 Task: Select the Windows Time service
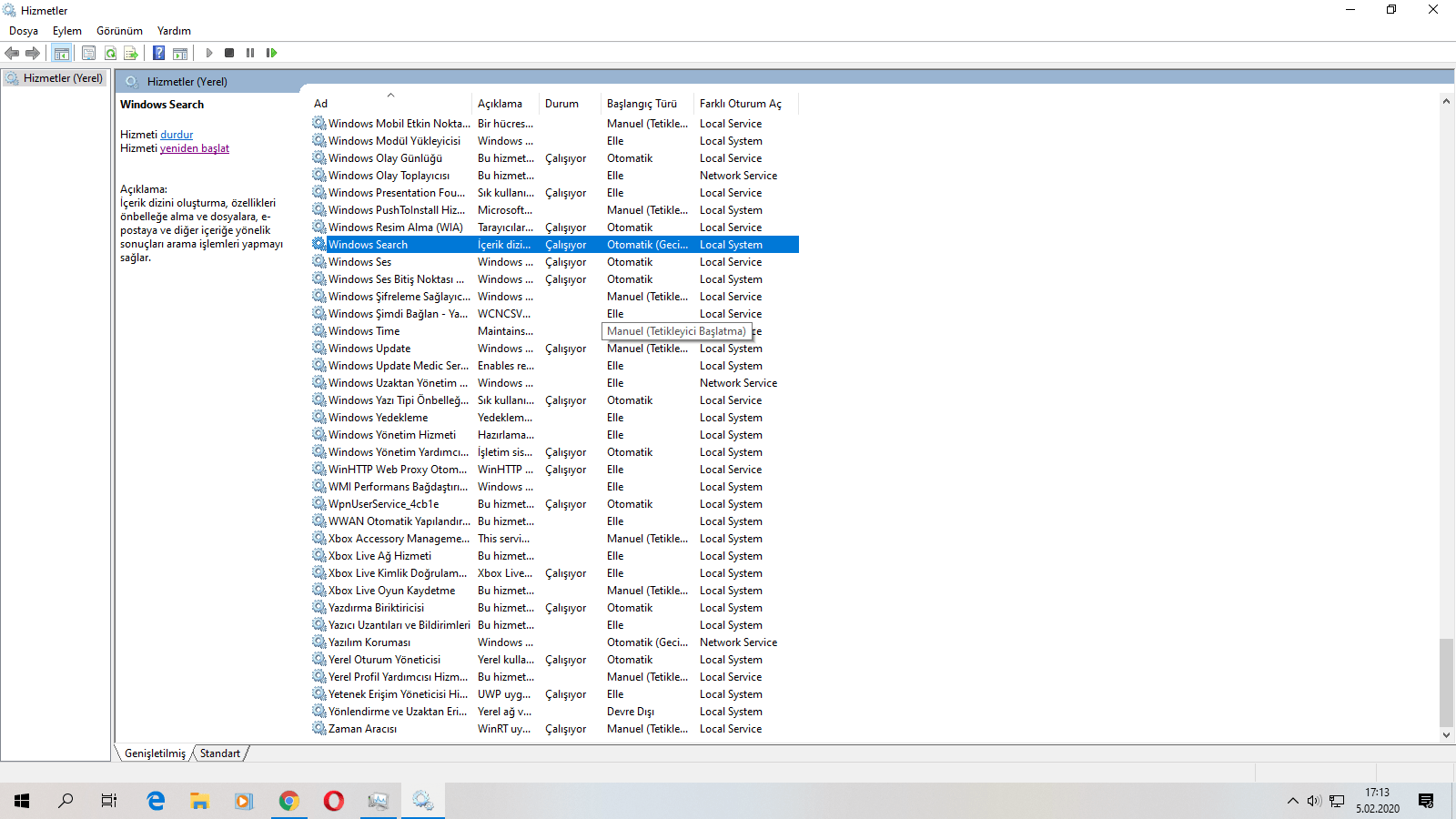click(555, 331)
